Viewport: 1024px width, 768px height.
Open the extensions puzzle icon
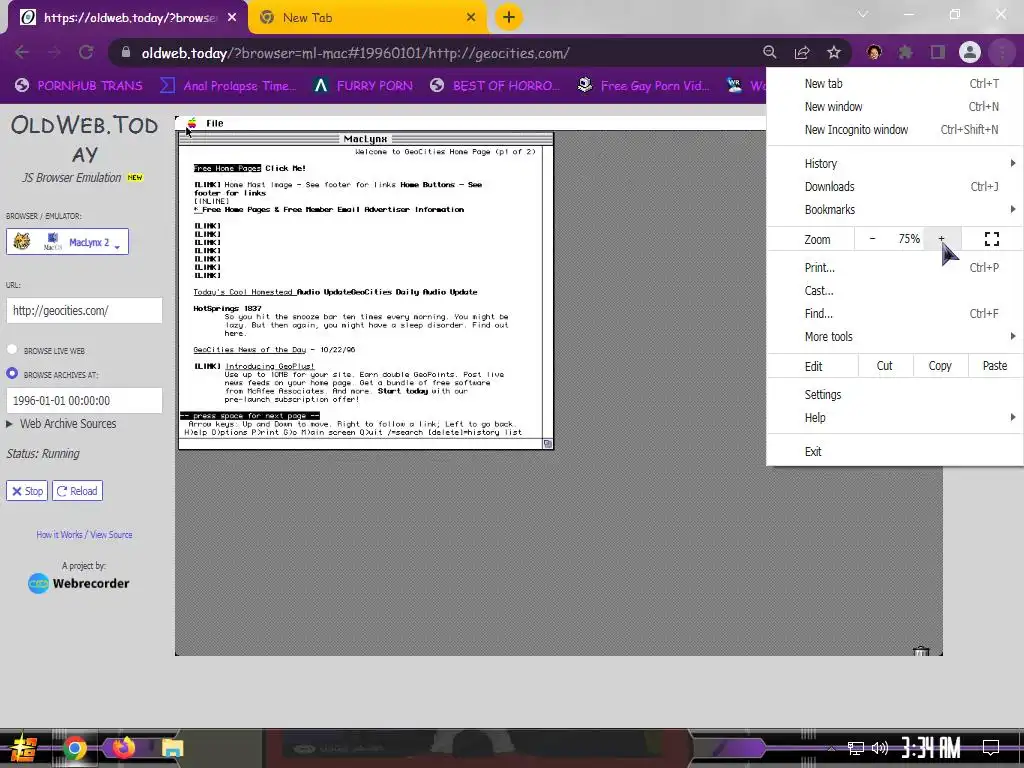[x=906, y=52]
